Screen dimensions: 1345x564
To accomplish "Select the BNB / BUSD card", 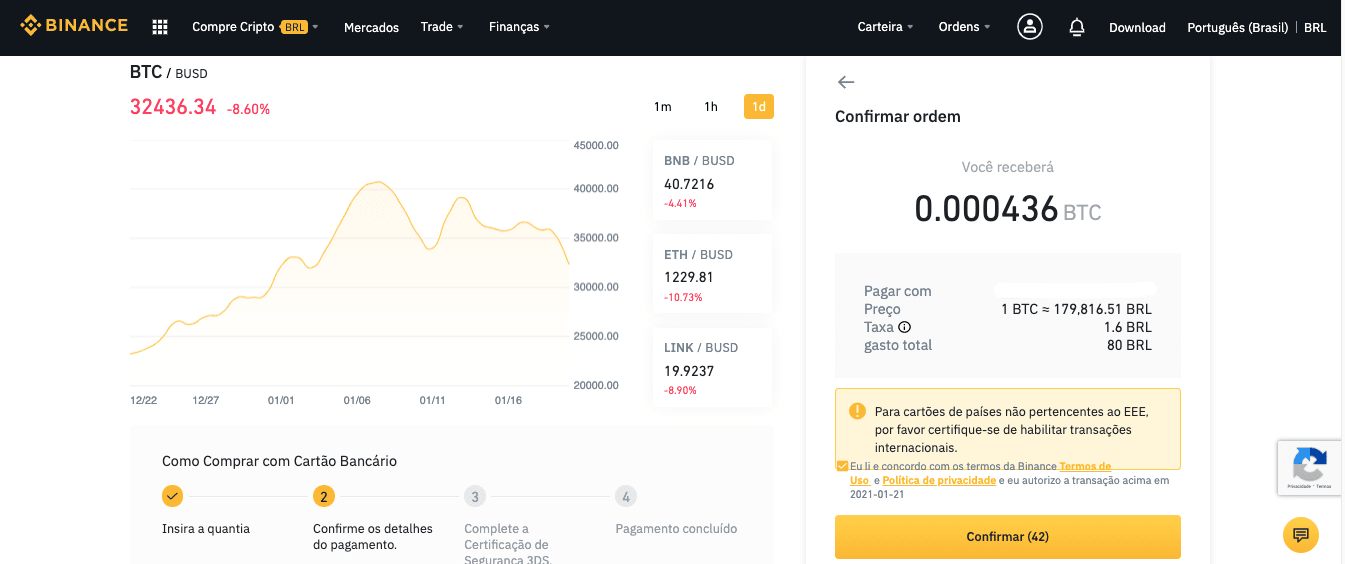I will (x=713, y=181).
